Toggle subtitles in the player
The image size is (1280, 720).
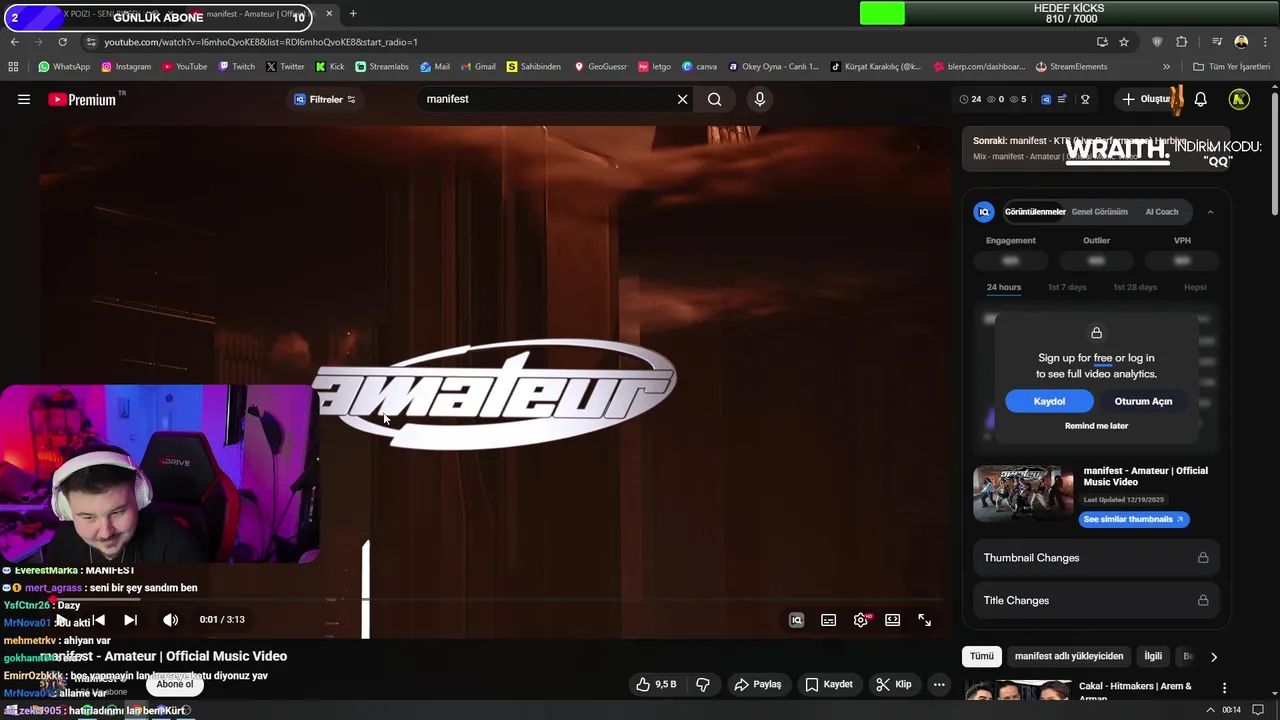[x=829, y=620]
